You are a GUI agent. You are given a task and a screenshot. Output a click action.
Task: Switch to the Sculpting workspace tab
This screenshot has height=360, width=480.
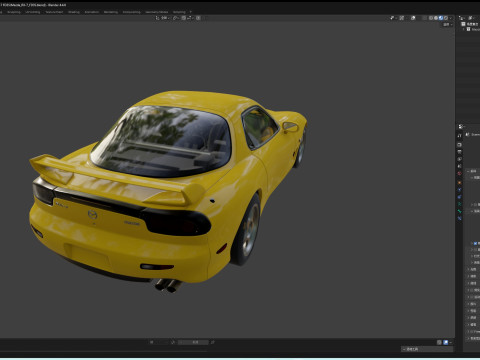14,12
